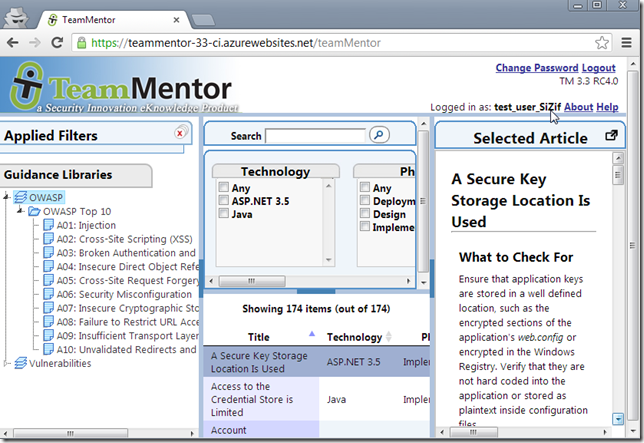Click the A01: Injection view icon
644x443 pixels.
tap(48, 225)
